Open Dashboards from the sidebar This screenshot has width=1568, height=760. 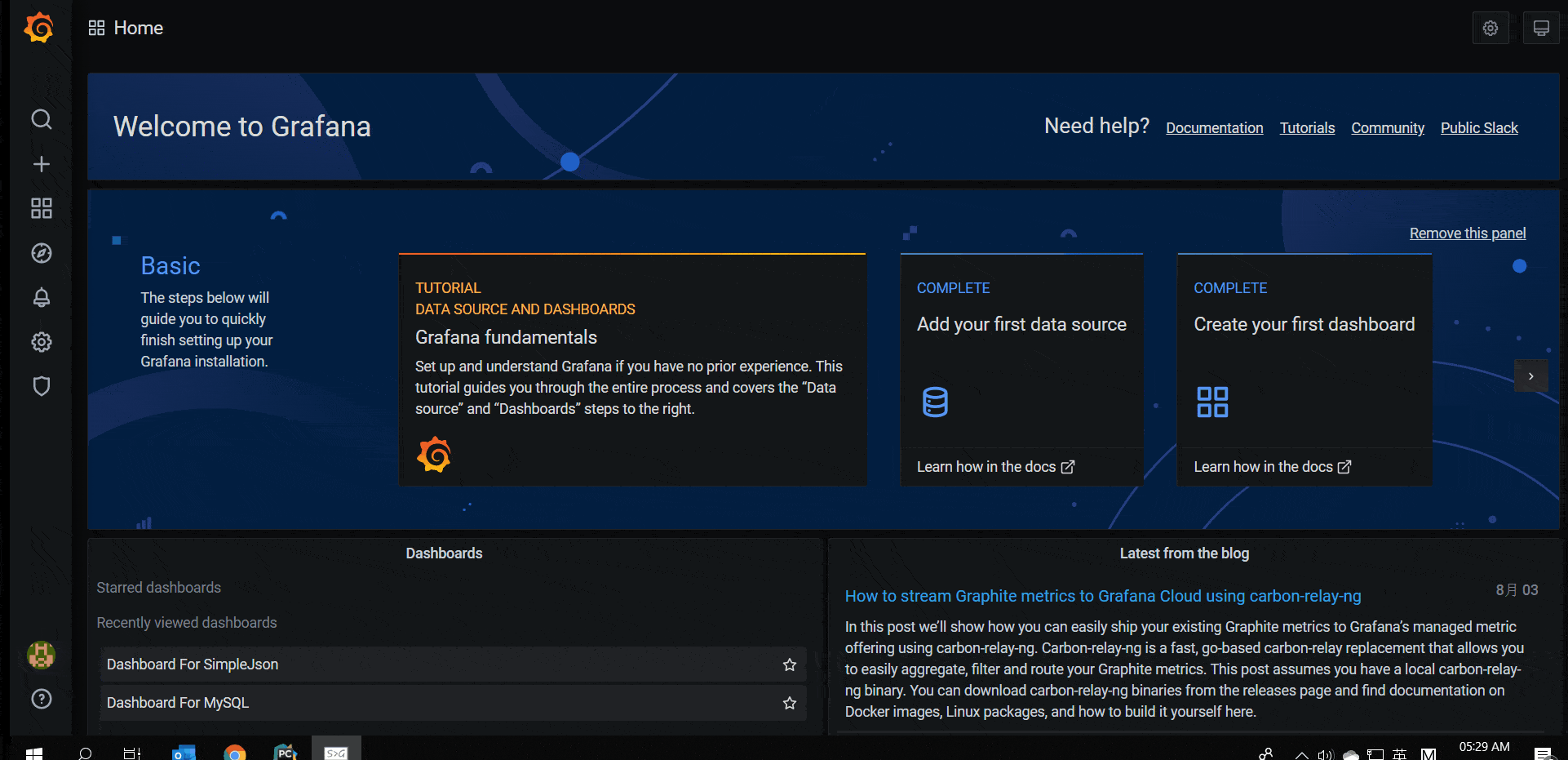41,208
